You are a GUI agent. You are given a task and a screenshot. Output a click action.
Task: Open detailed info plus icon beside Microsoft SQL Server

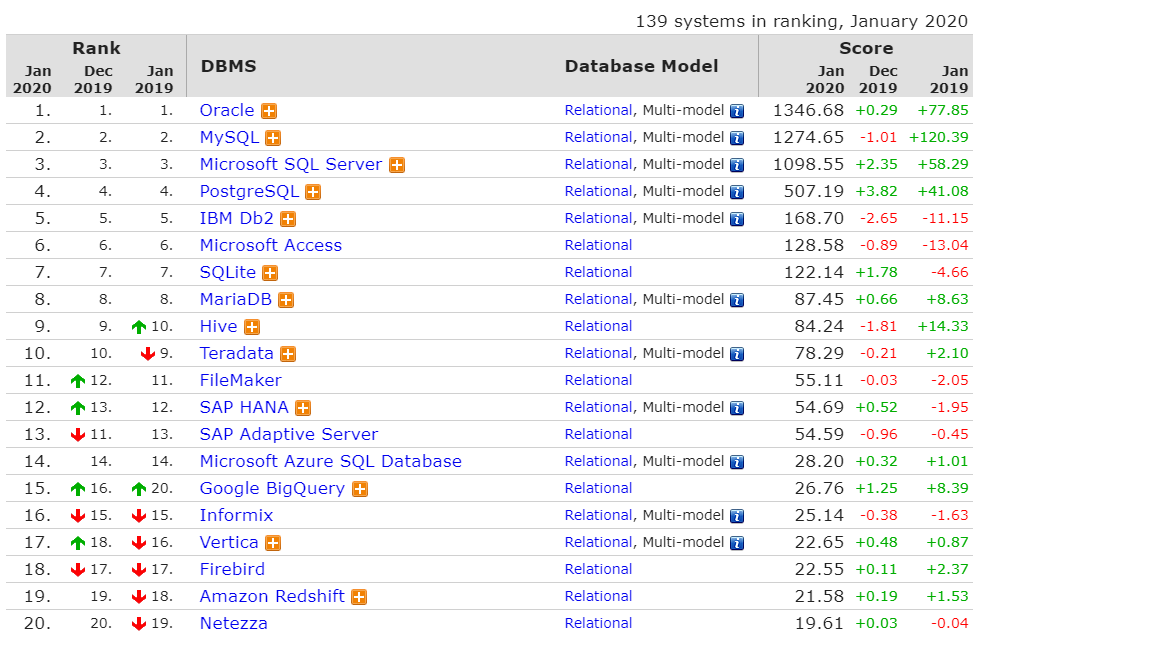[397, 165]
